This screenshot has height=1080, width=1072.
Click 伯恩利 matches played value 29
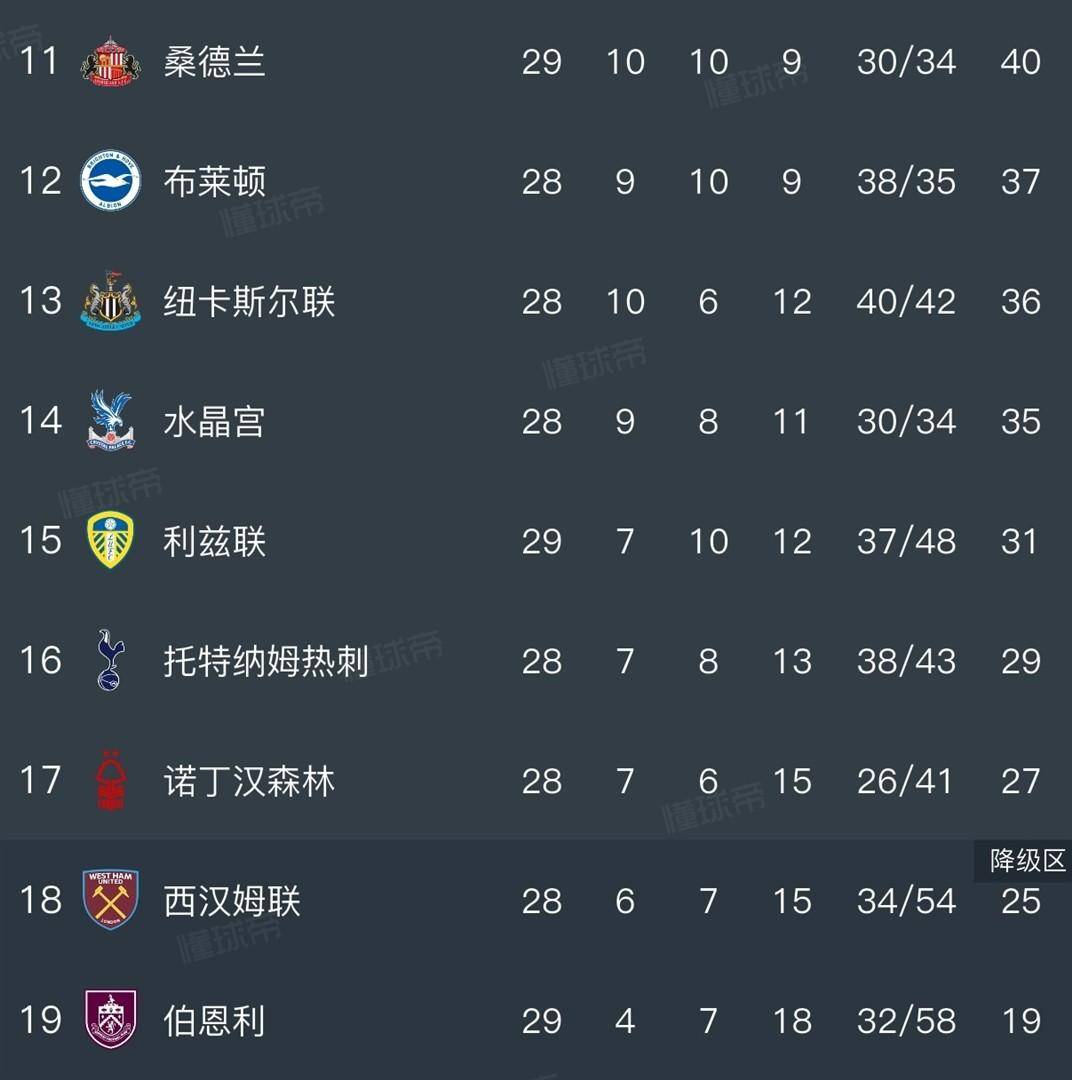pyautogui.click(x=542, y=1021)
